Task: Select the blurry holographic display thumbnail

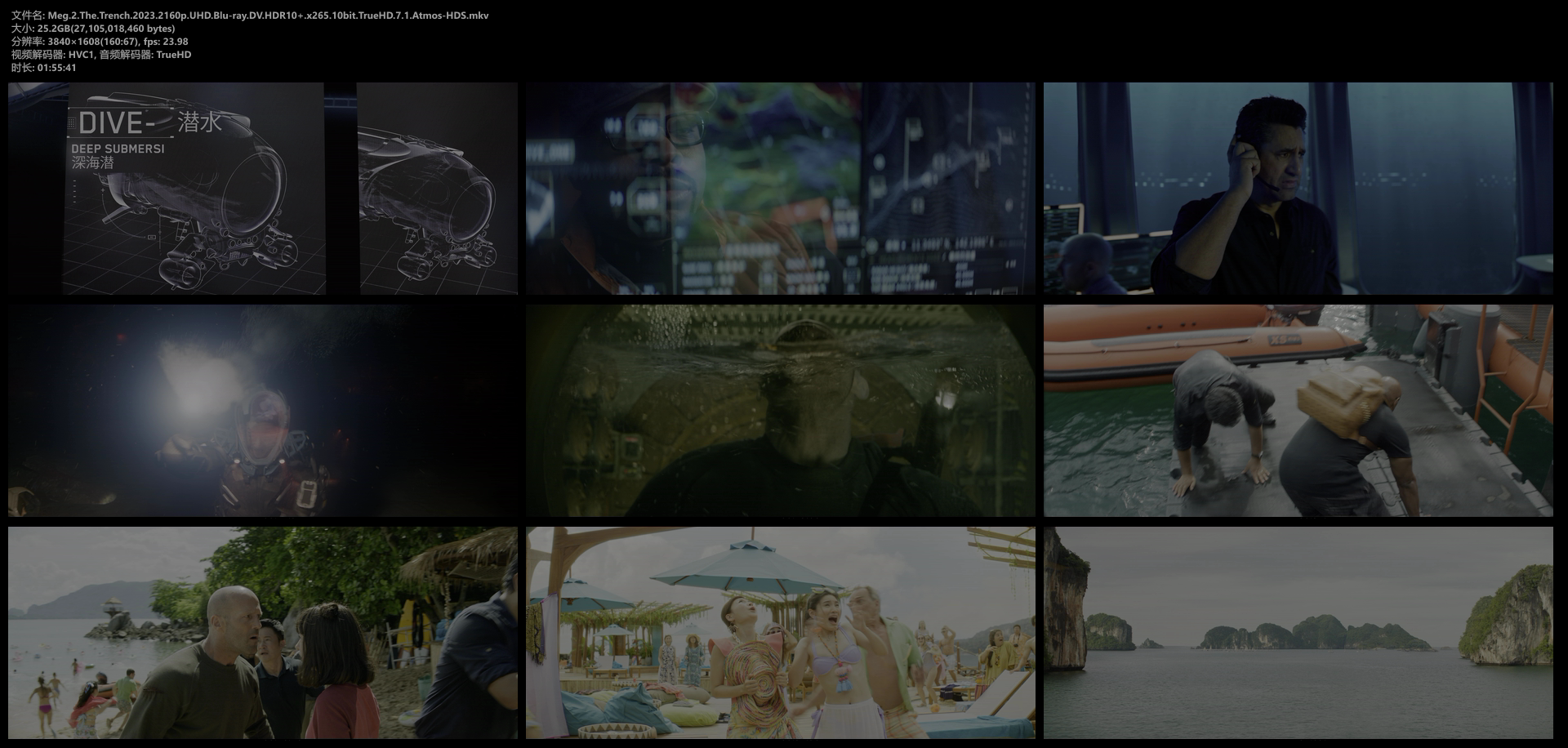Action: [780, 188]
